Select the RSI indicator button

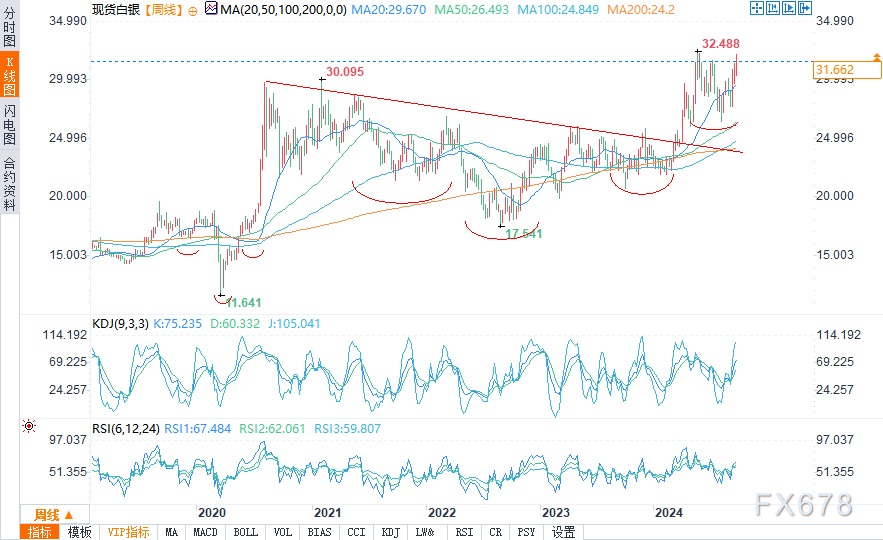click(x=464, y=532)
